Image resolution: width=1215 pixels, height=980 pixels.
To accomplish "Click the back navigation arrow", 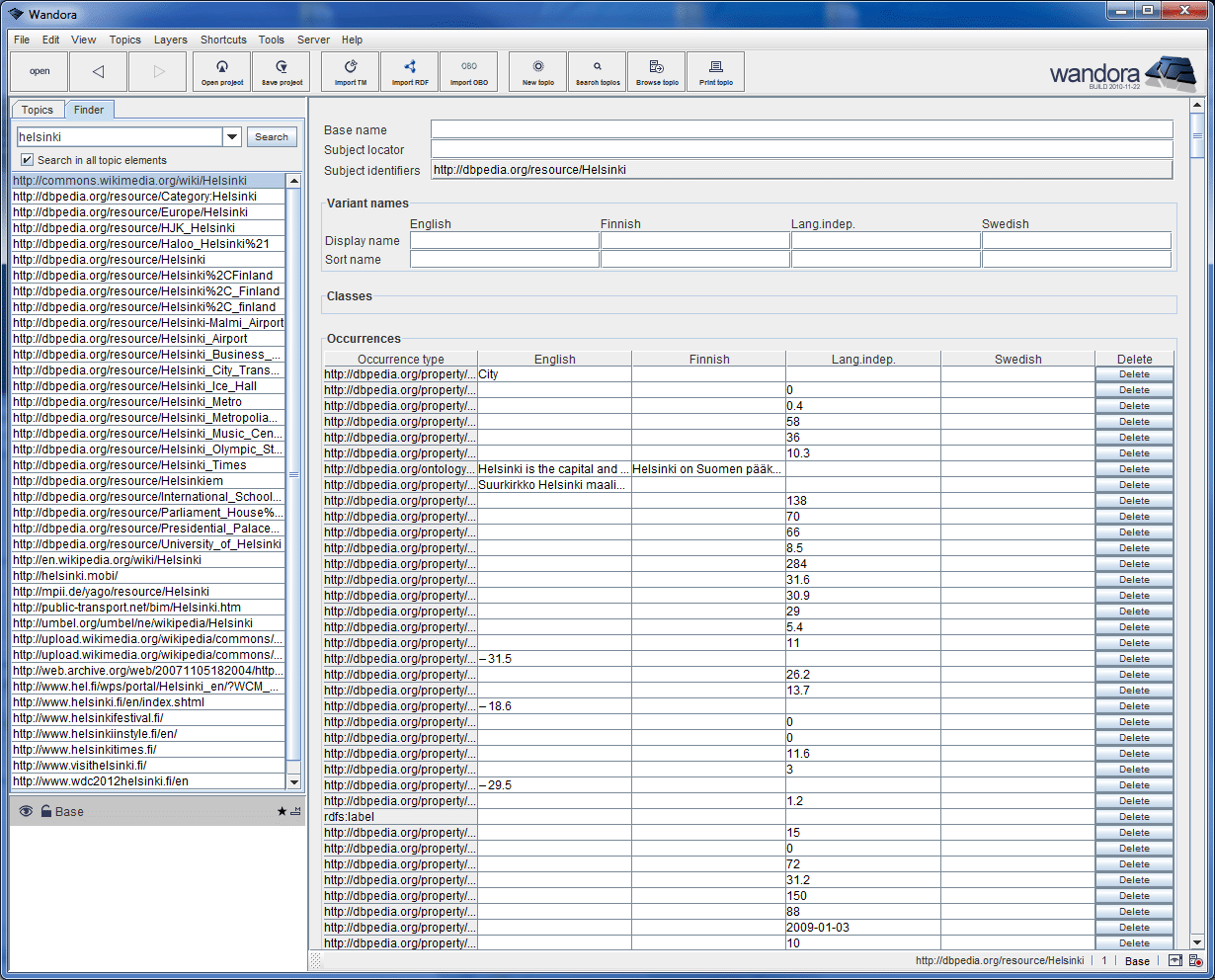I will [98, 71].
